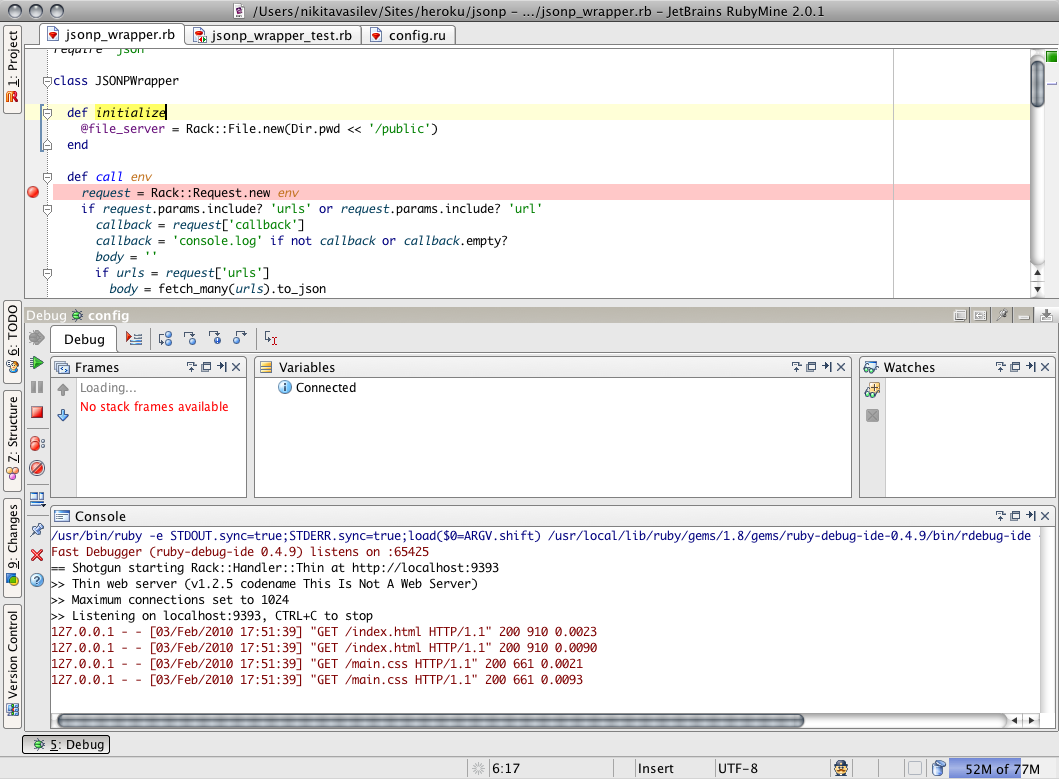Open the debug layout settings icon
Image resolution: width=1059 pixels, height=779 pixels.
point(37,499)
